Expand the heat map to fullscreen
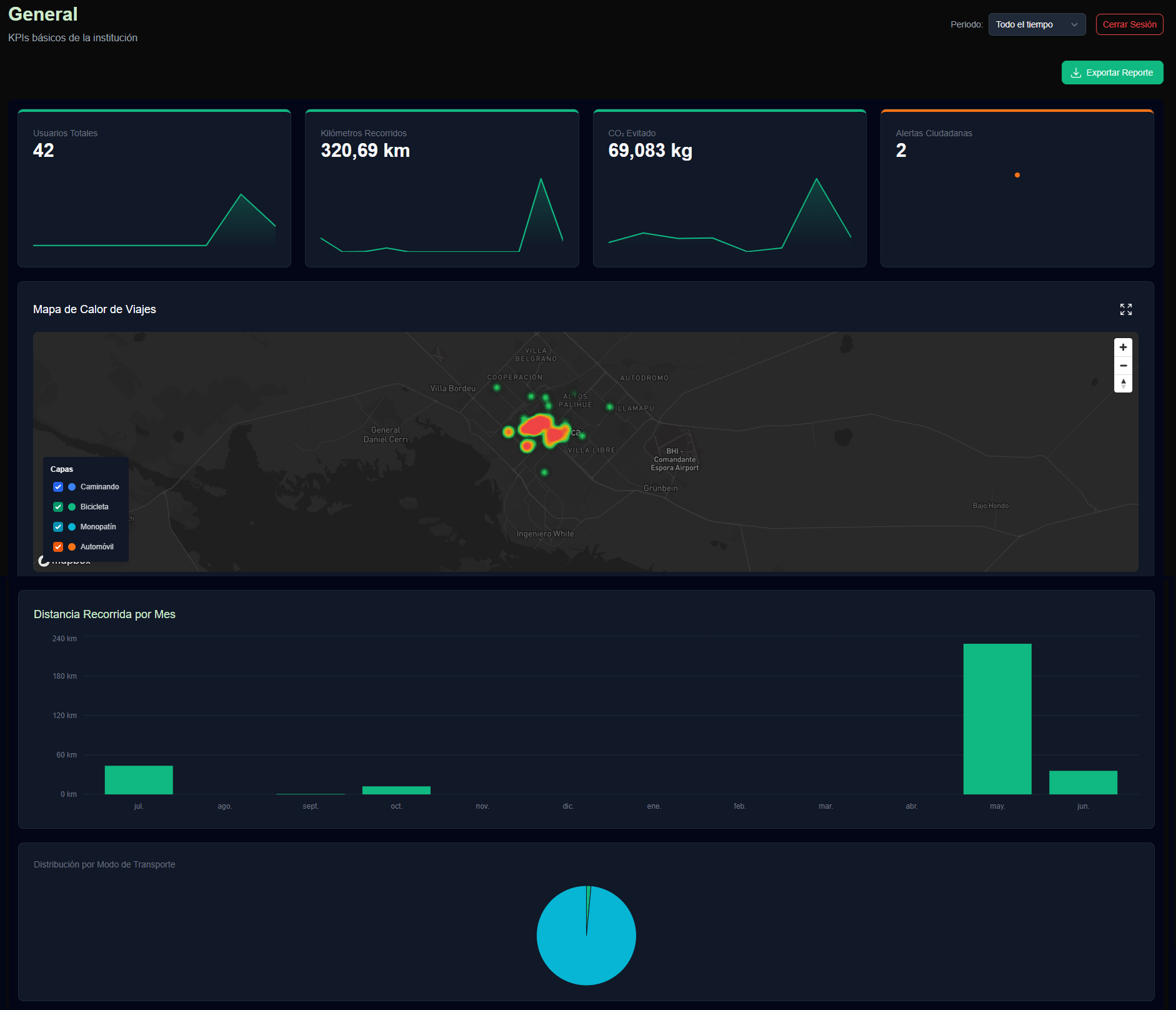The height and width of the screenshot is (1010, 1176). 1126,309
